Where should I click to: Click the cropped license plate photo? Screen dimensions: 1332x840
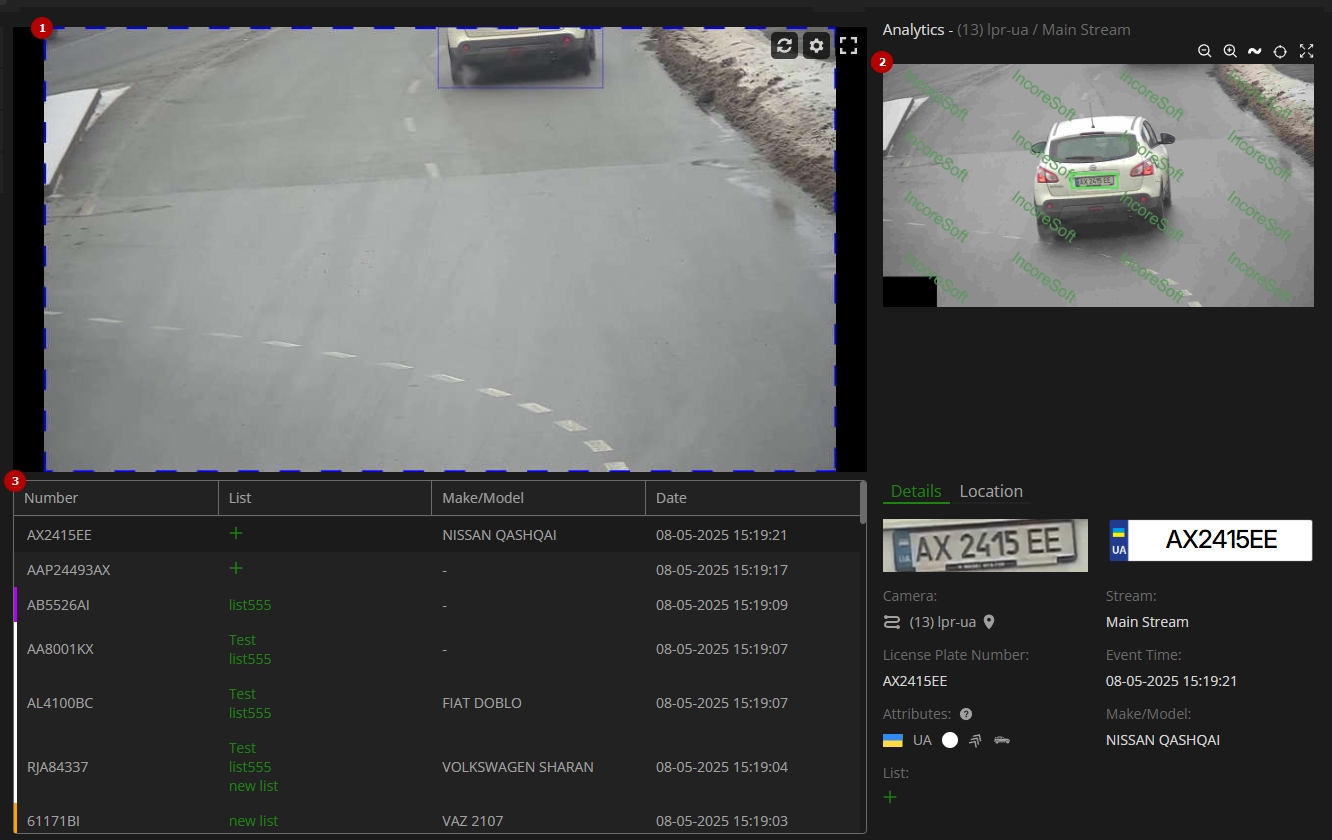[985, 545]
